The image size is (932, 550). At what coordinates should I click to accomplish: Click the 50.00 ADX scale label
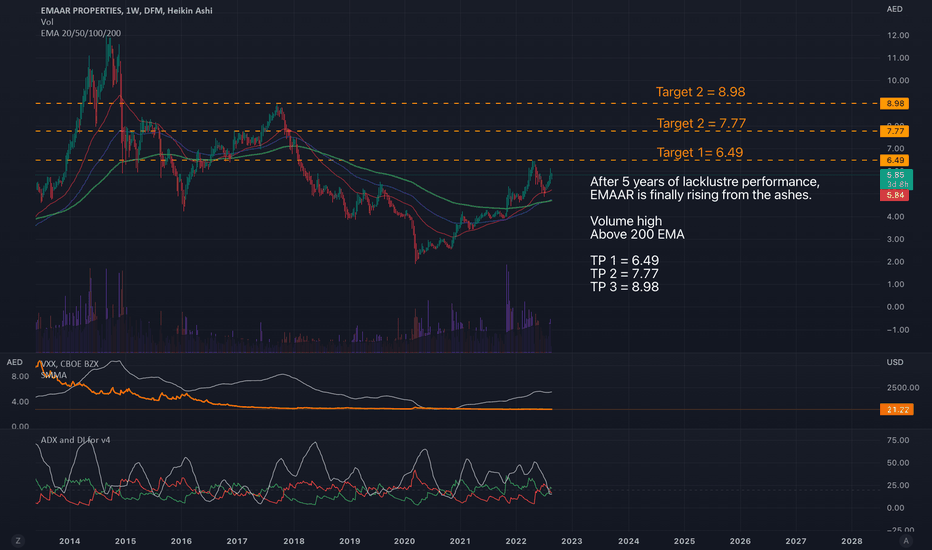[898, 463]
